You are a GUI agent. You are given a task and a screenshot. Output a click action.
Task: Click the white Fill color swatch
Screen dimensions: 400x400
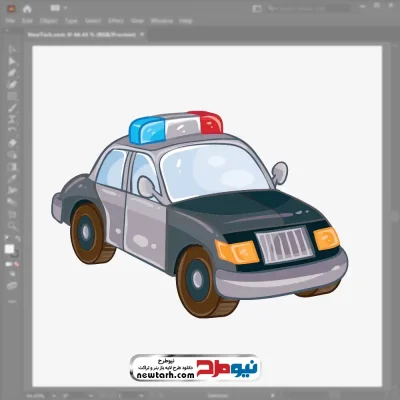tap(9, 249)
